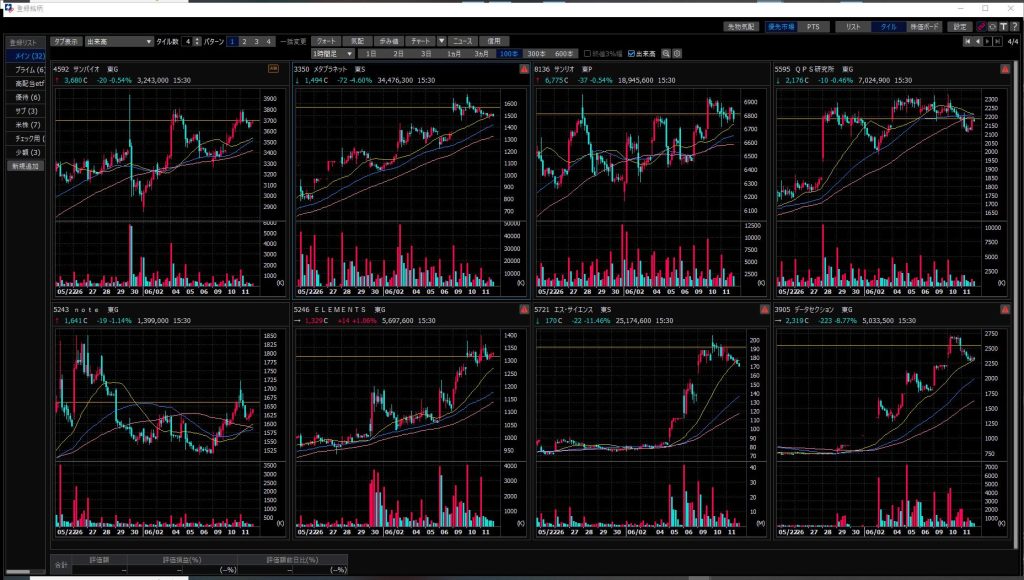This screenshot has width=1024, height=580.
Task: Open the 1時間足 timeframe dropdown
Action: click(x=333, y=53)
